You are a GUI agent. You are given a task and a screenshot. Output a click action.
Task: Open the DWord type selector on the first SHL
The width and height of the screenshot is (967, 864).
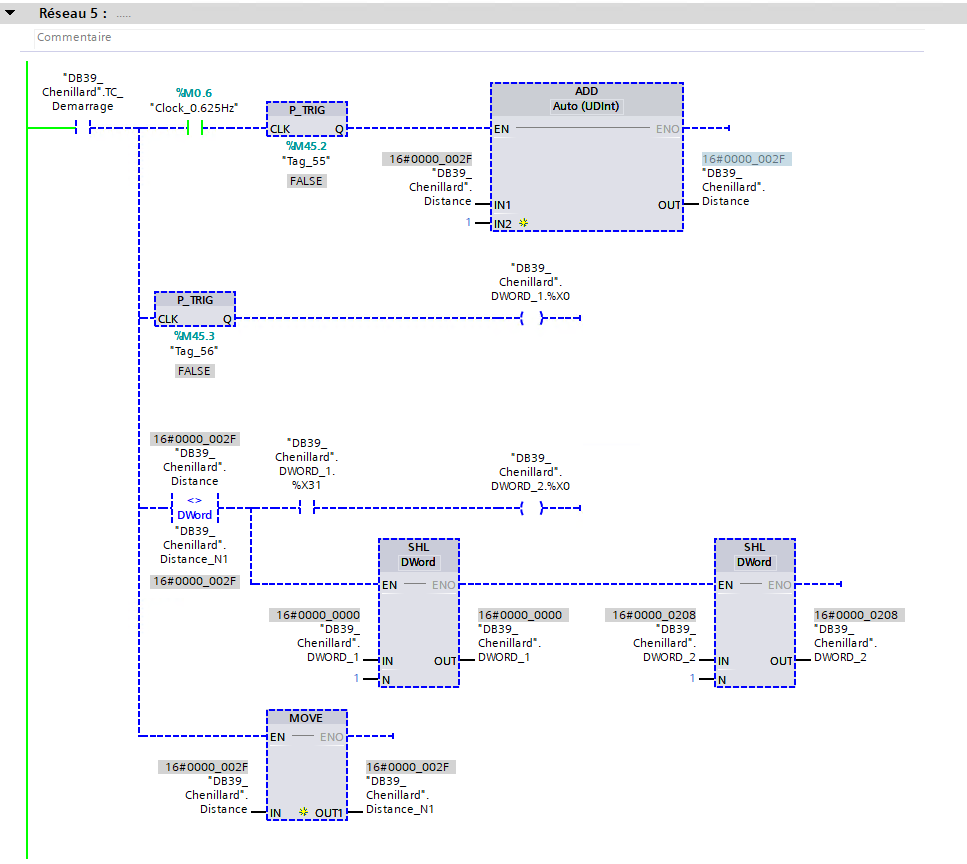coord(418,562)
